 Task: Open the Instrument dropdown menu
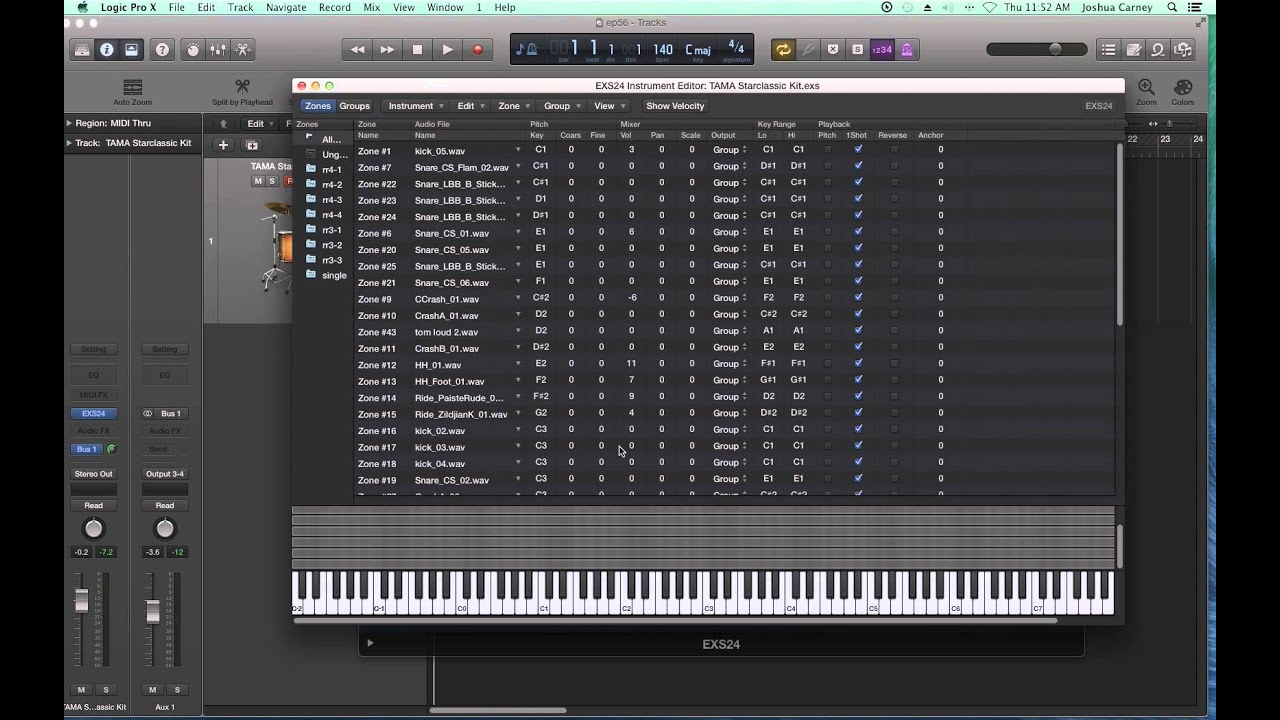(416, 106)
